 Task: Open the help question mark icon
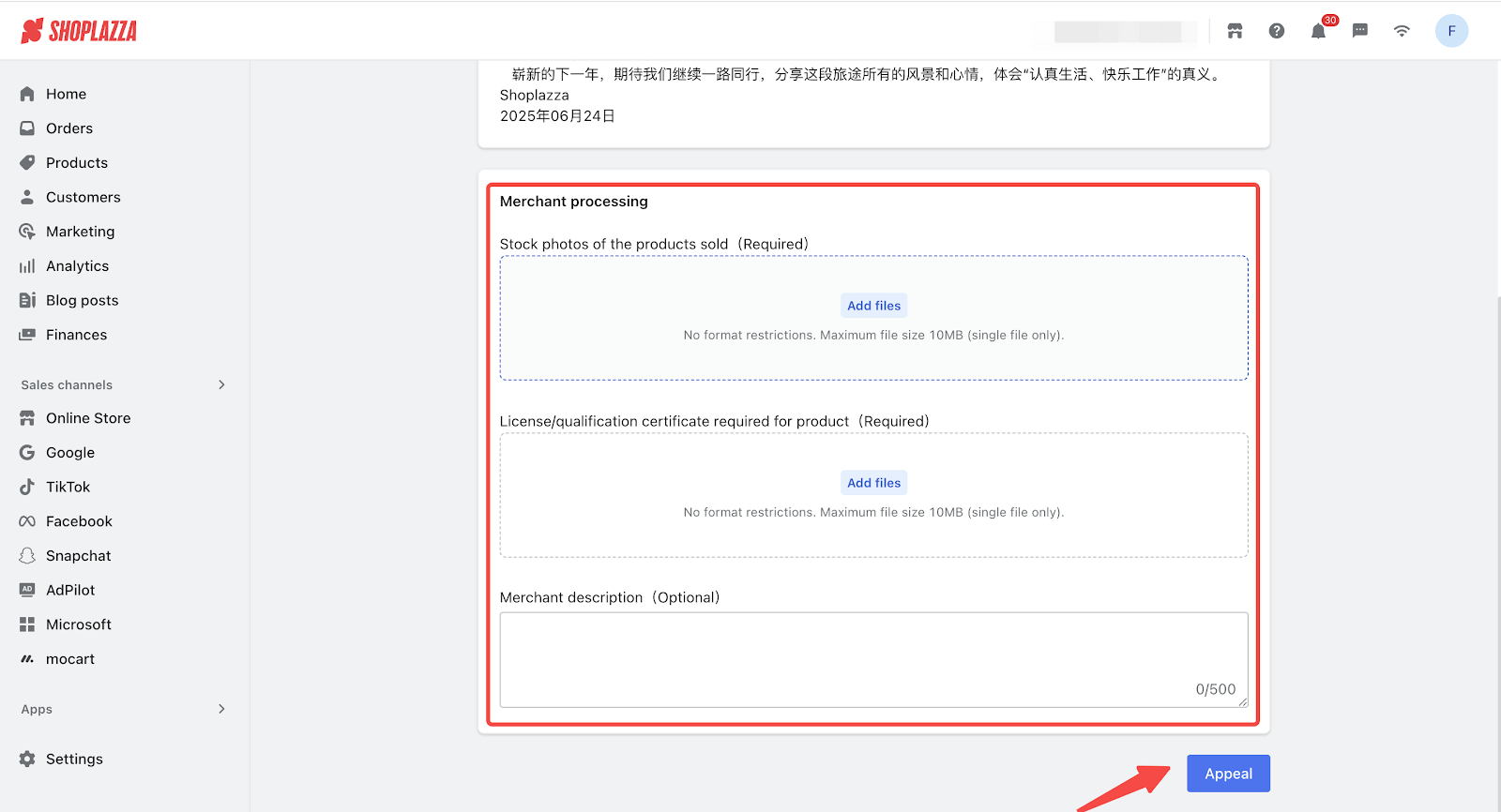[x=1277, y=31]
